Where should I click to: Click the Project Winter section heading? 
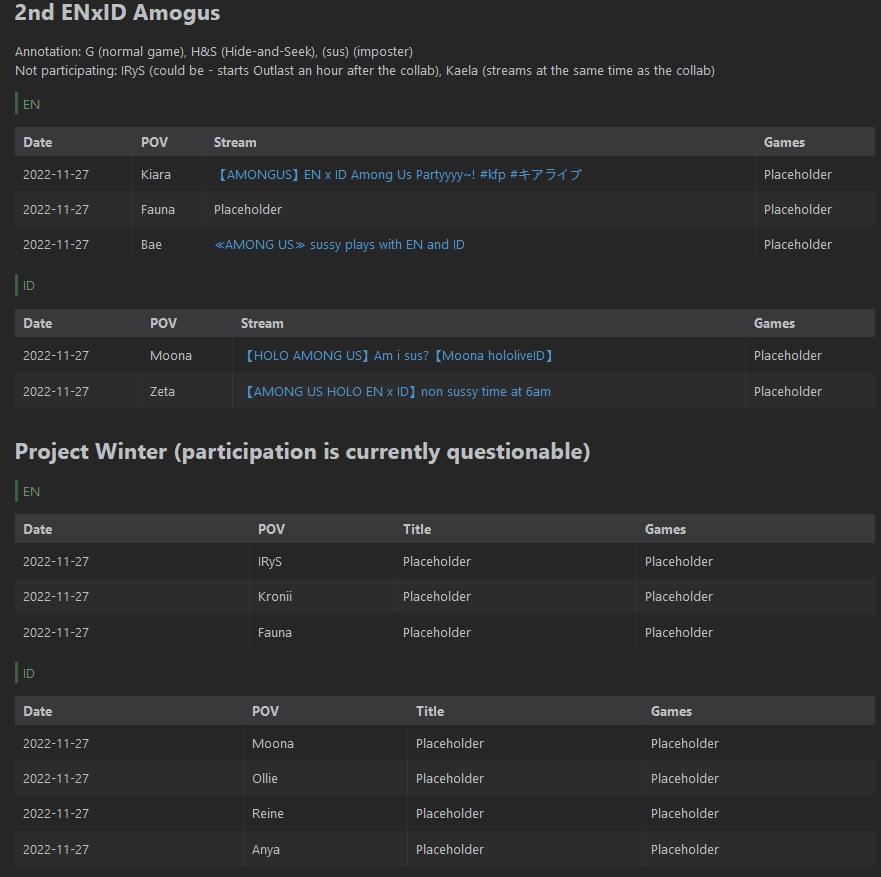[302, 451]
